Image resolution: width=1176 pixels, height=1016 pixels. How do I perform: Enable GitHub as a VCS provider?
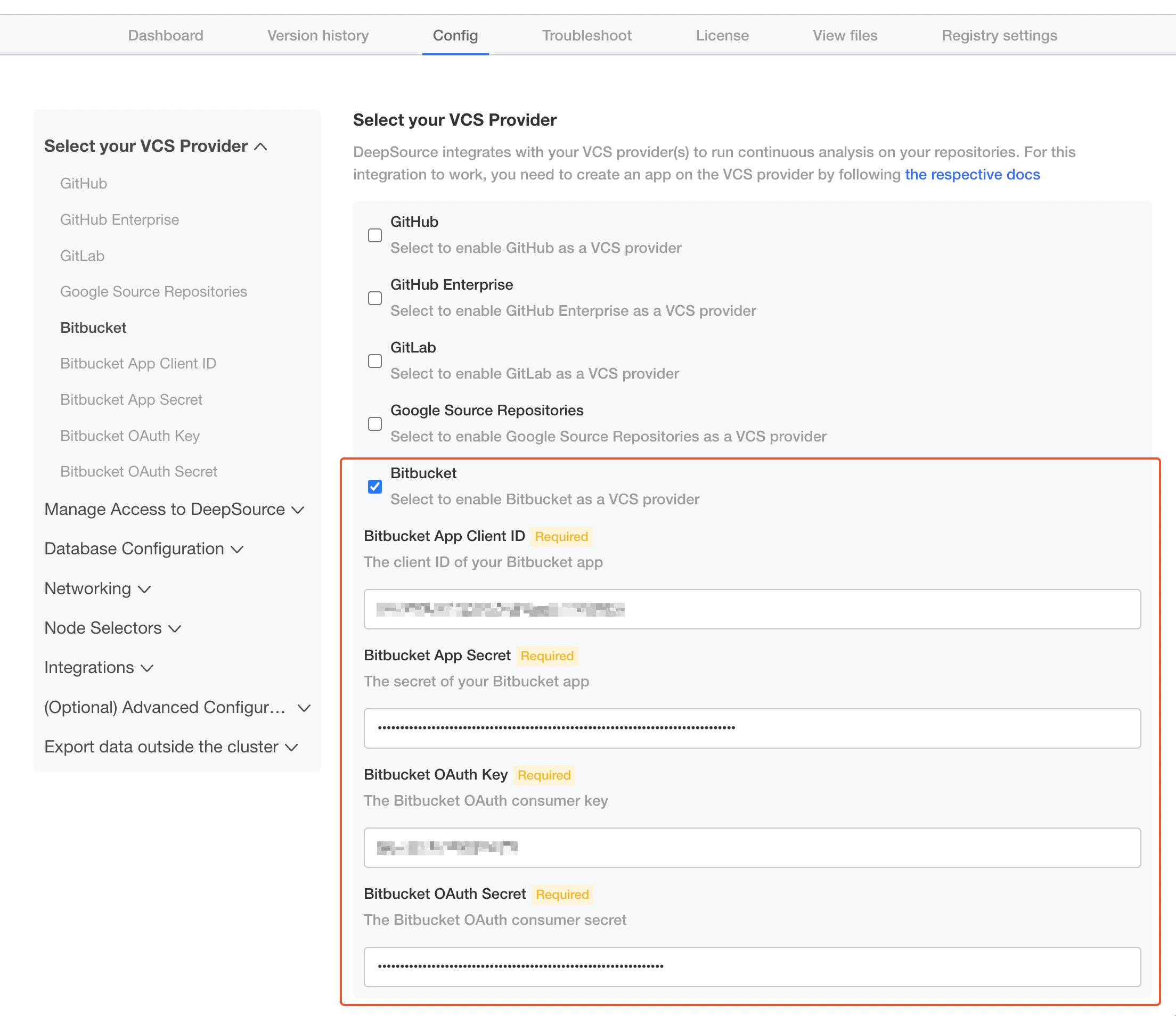click(x=374, y=235)
